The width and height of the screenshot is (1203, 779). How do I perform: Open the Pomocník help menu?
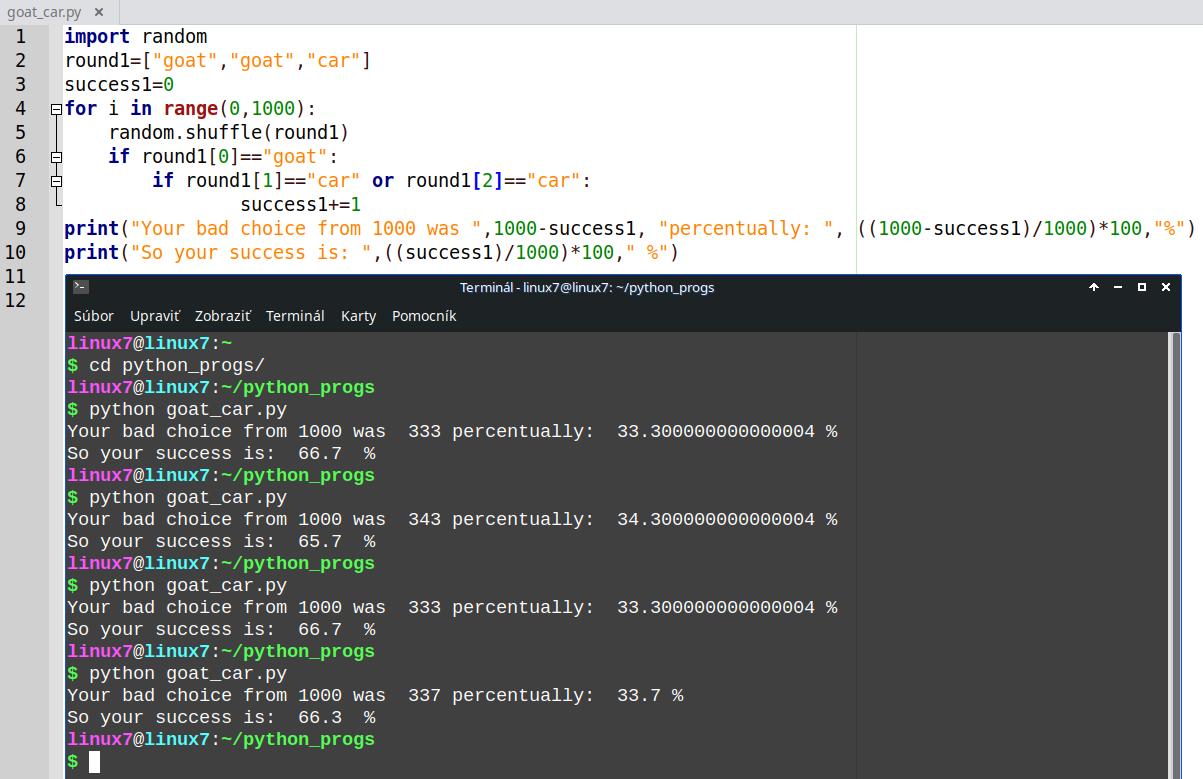424,316
